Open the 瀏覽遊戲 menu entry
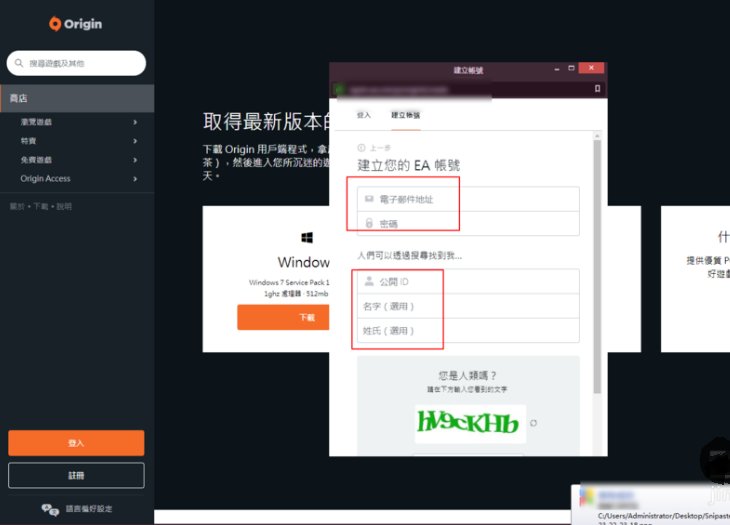The width and height of the screenshot is (730, 525). (36, 122)
